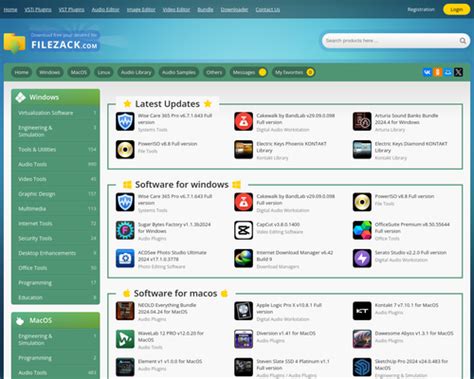
Task: Open Audio Samples in green navigation bar
Action: tap(179, 72)
